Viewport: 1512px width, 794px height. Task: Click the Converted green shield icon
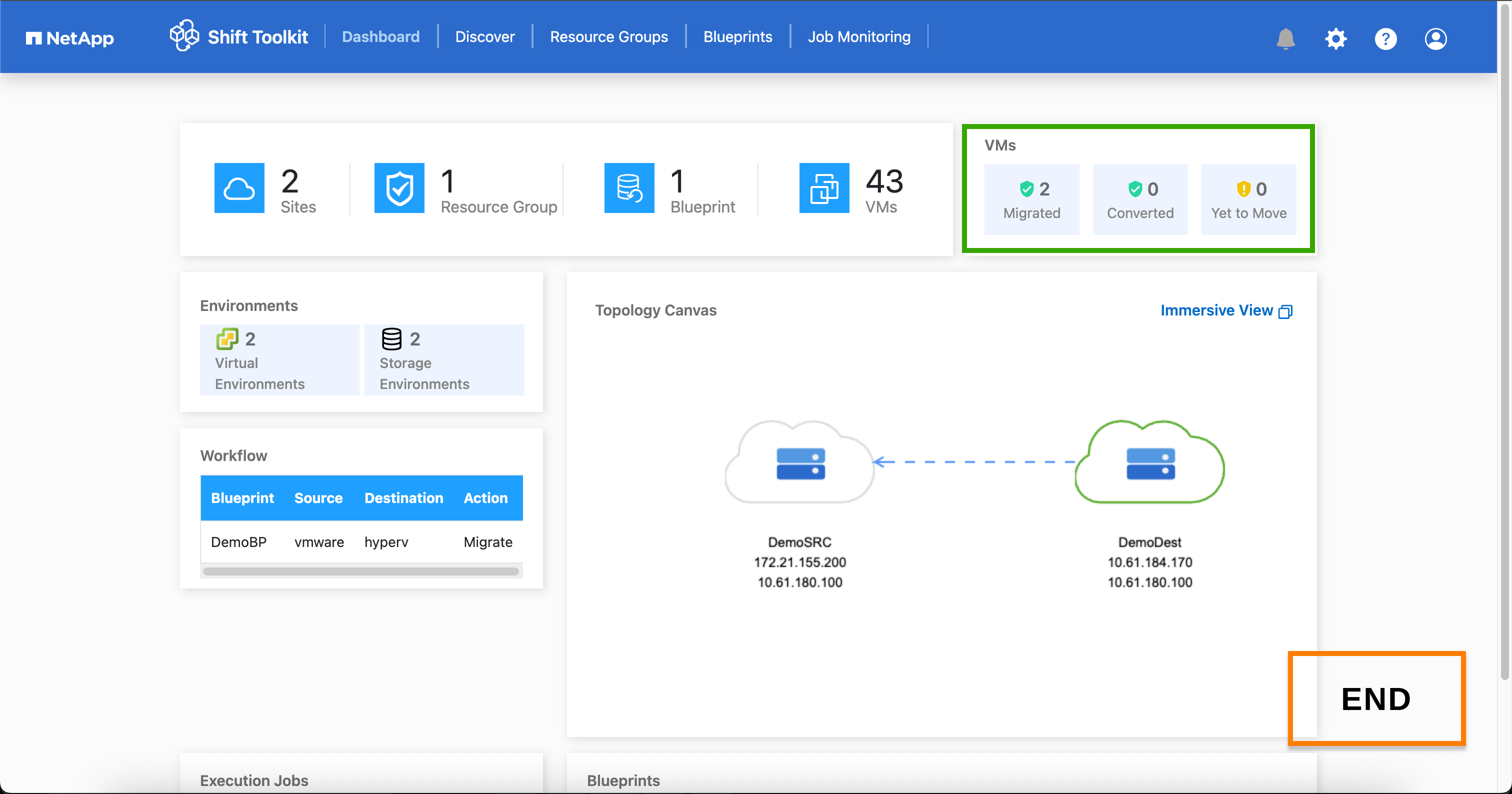pyautogui.click(x=1135, y=189)
